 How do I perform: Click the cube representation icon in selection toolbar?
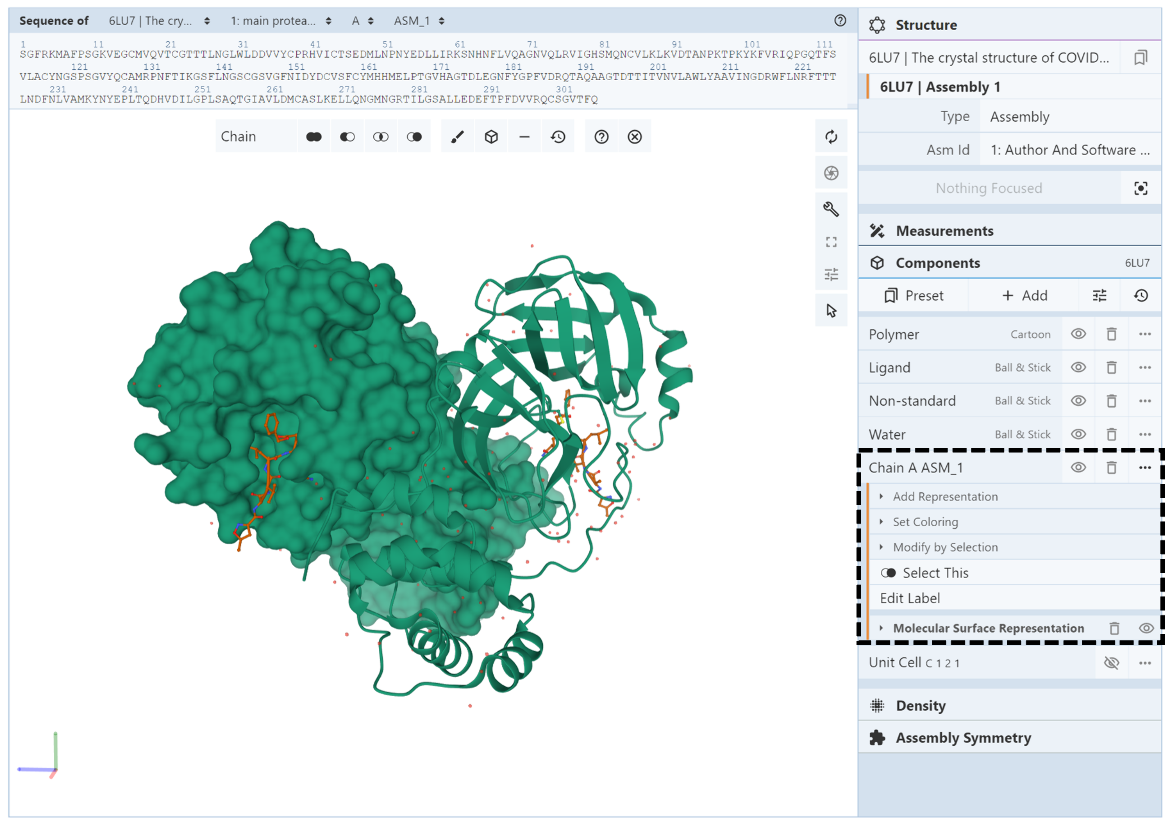pos(491,137)
